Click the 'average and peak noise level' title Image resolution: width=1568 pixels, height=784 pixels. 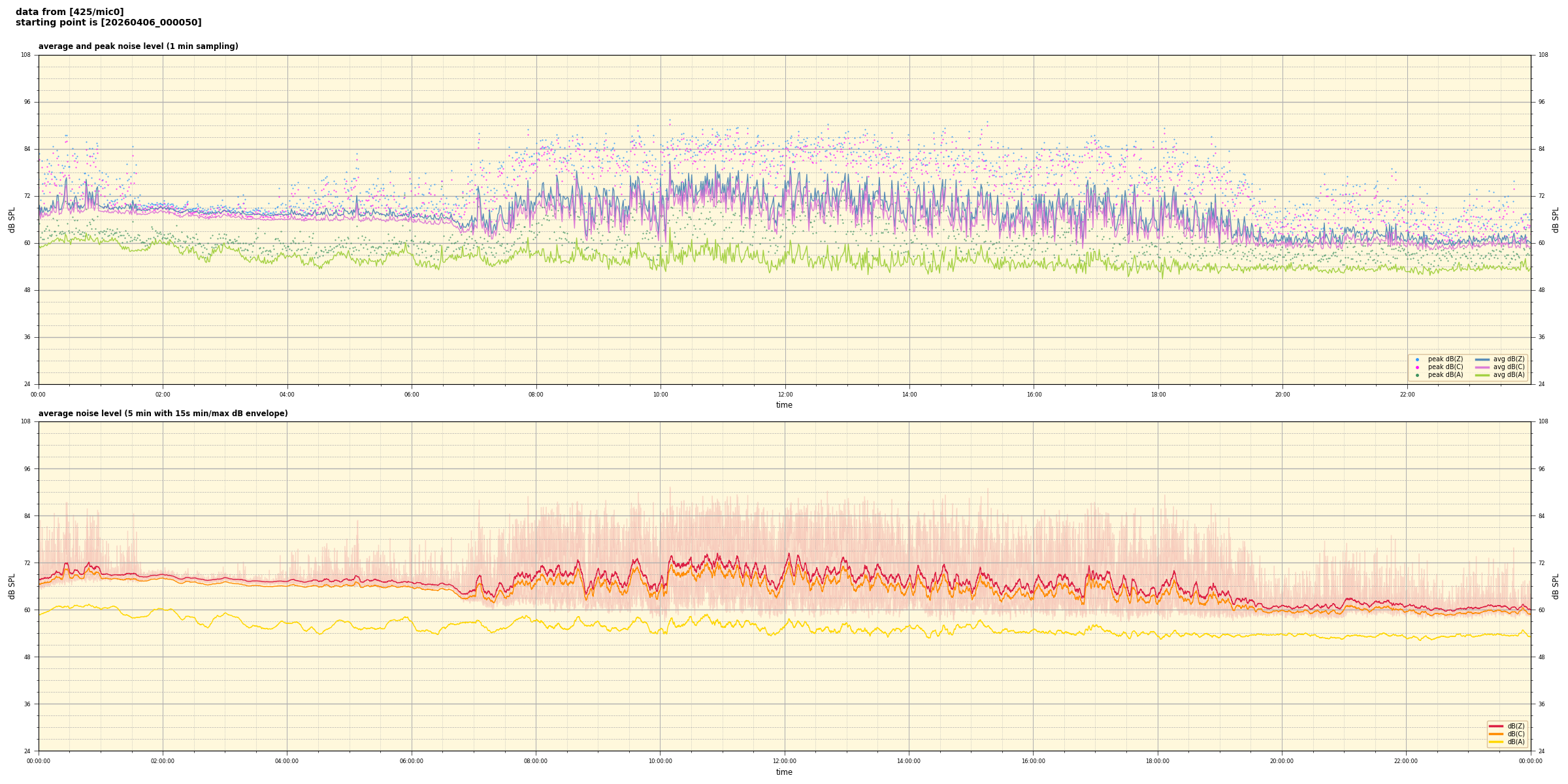pos(138,46)
